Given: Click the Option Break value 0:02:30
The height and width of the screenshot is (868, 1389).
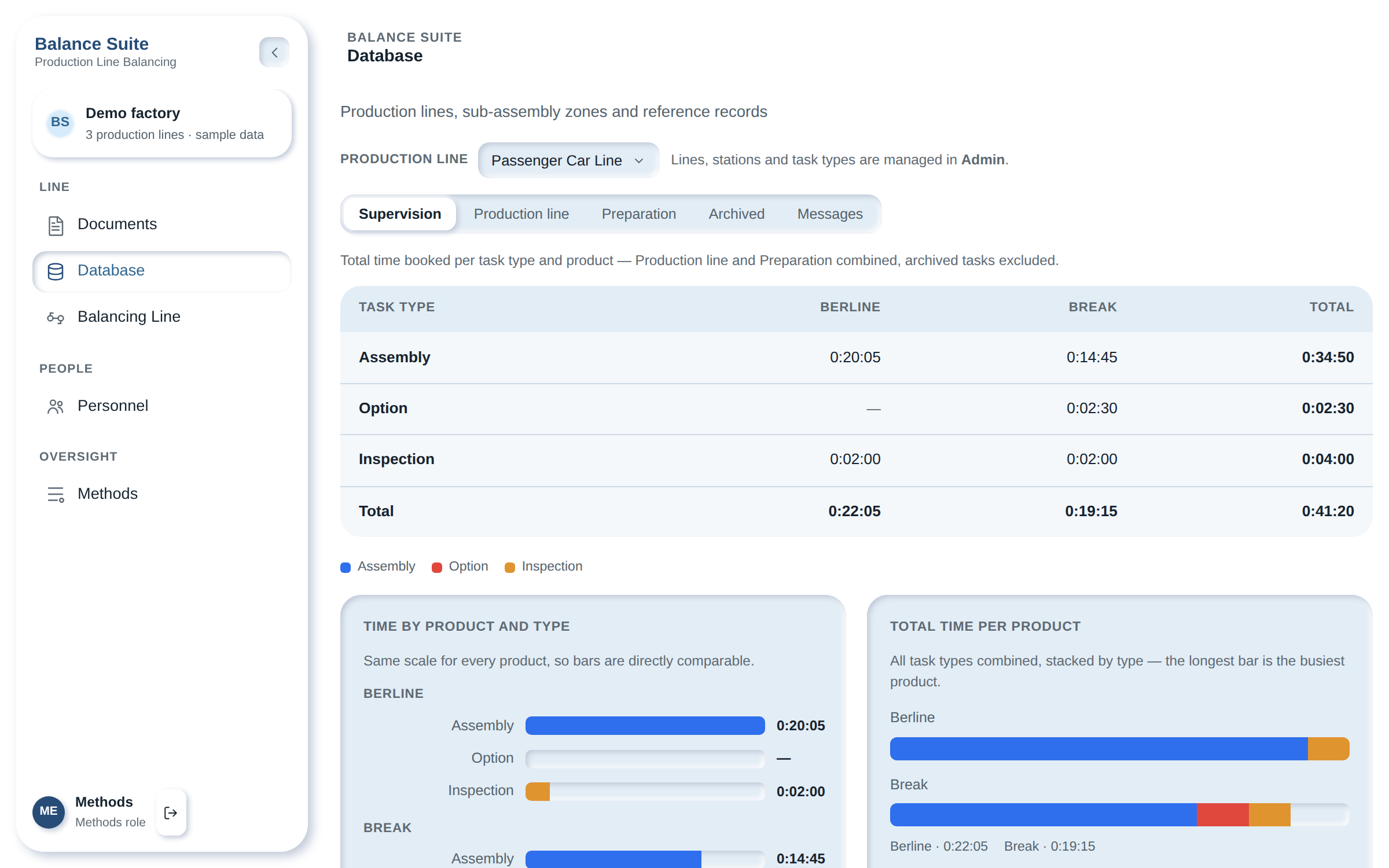Looking at the screenshot, I should [1092, 409].
